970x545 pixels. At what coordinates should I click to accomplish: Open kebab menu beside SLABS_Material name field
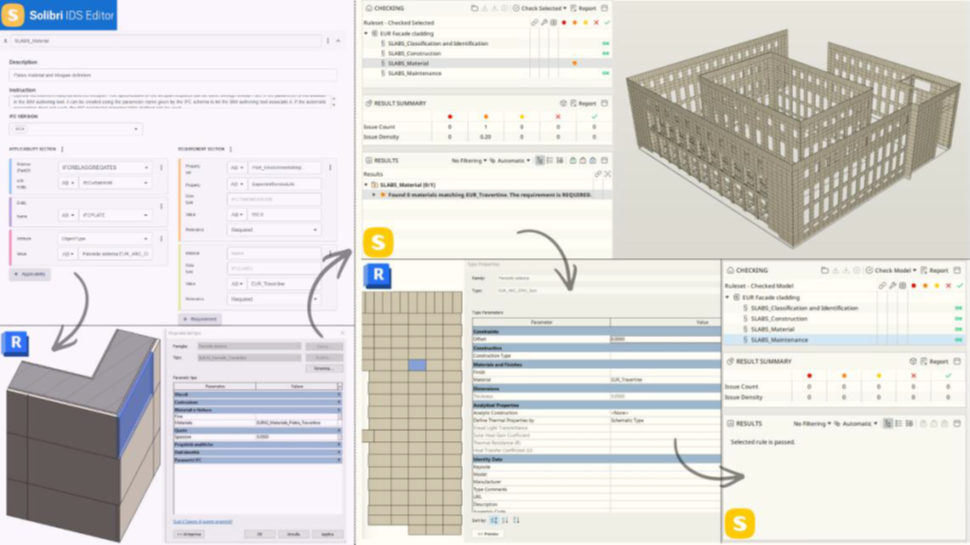(x=328, y=41)
